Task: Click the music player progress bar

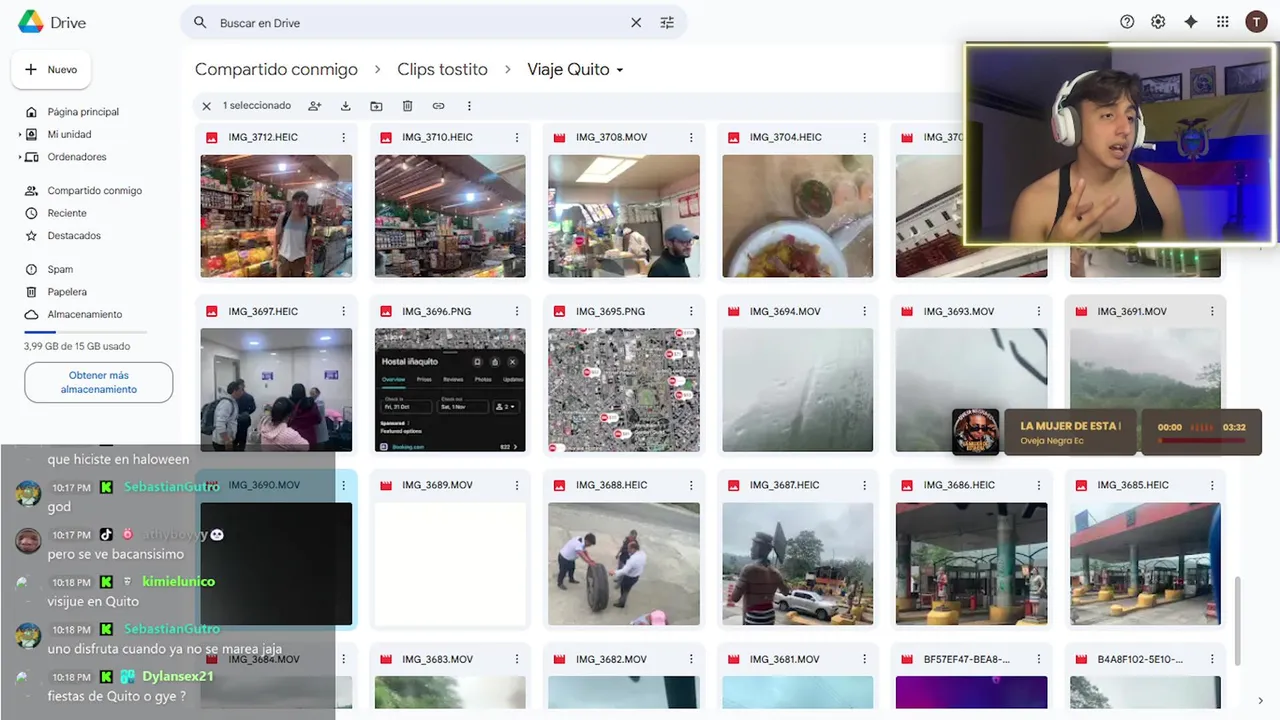Action: 1200,439
